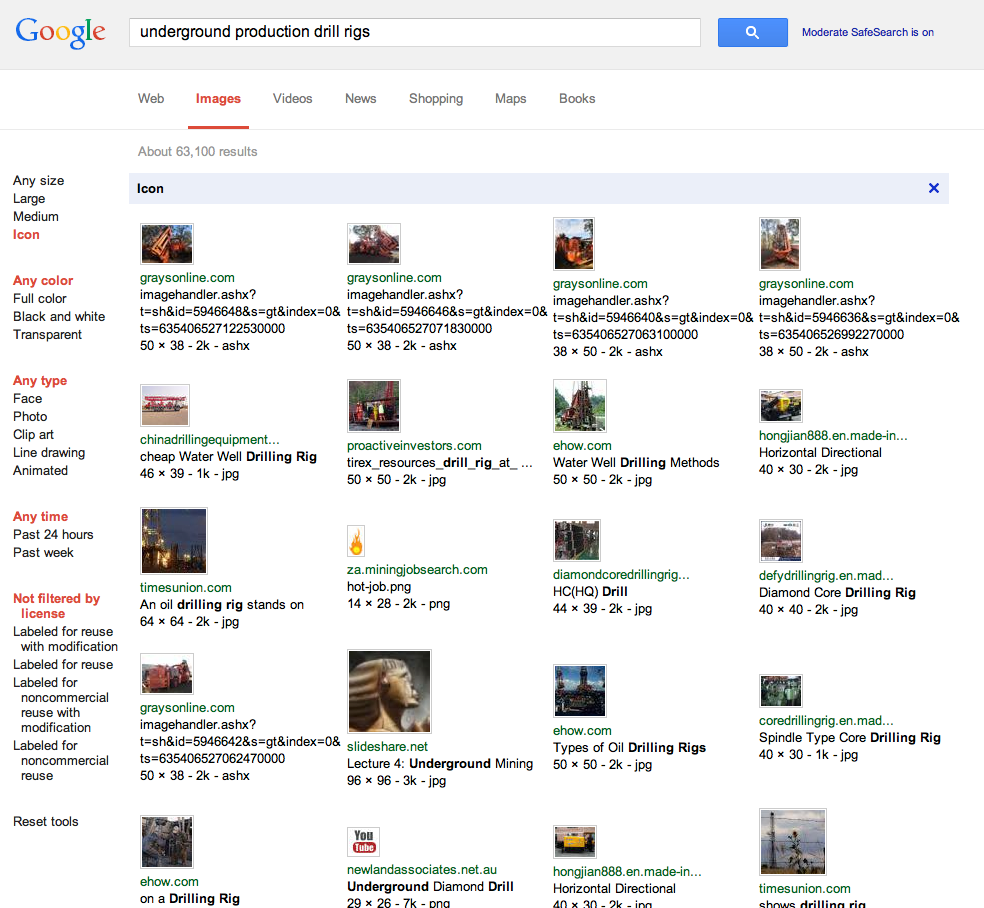Filter by Any size
Image resolution: width=984 pixels, height=908 pixels.
pyautogui.click(x=38, y=181)
